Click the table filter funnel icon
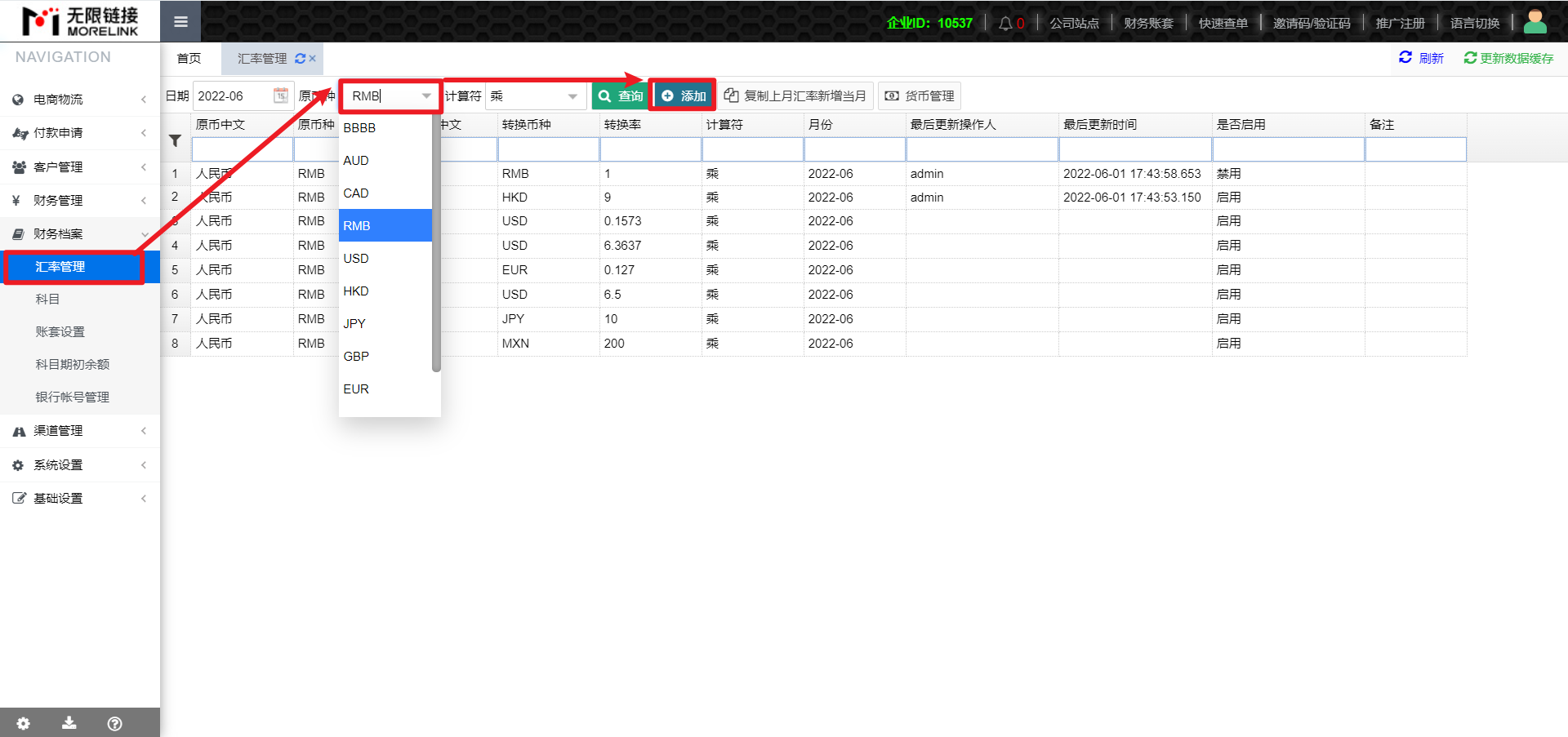The width and height of the screenshot is (1568, 737). (x=175, y=141)
